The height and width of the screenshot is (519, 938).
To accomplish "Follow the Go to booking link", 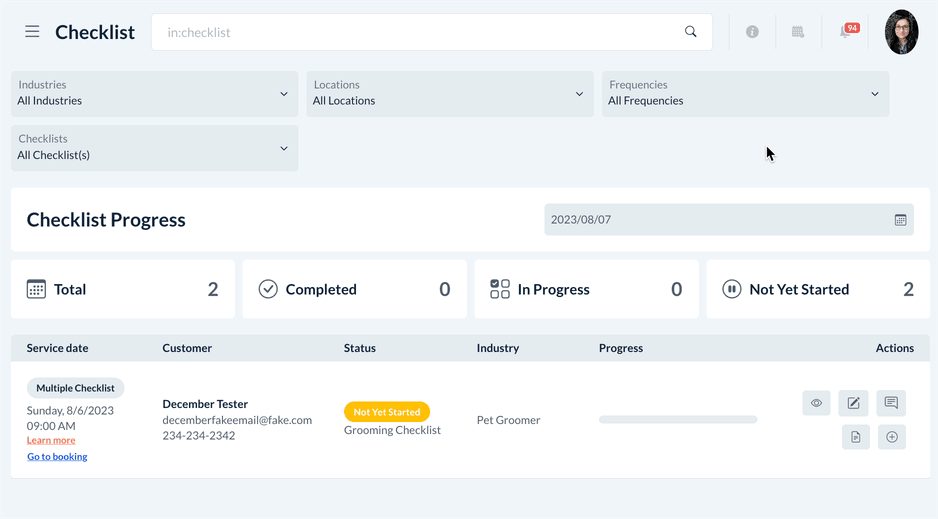I will [x=57, y=456].
